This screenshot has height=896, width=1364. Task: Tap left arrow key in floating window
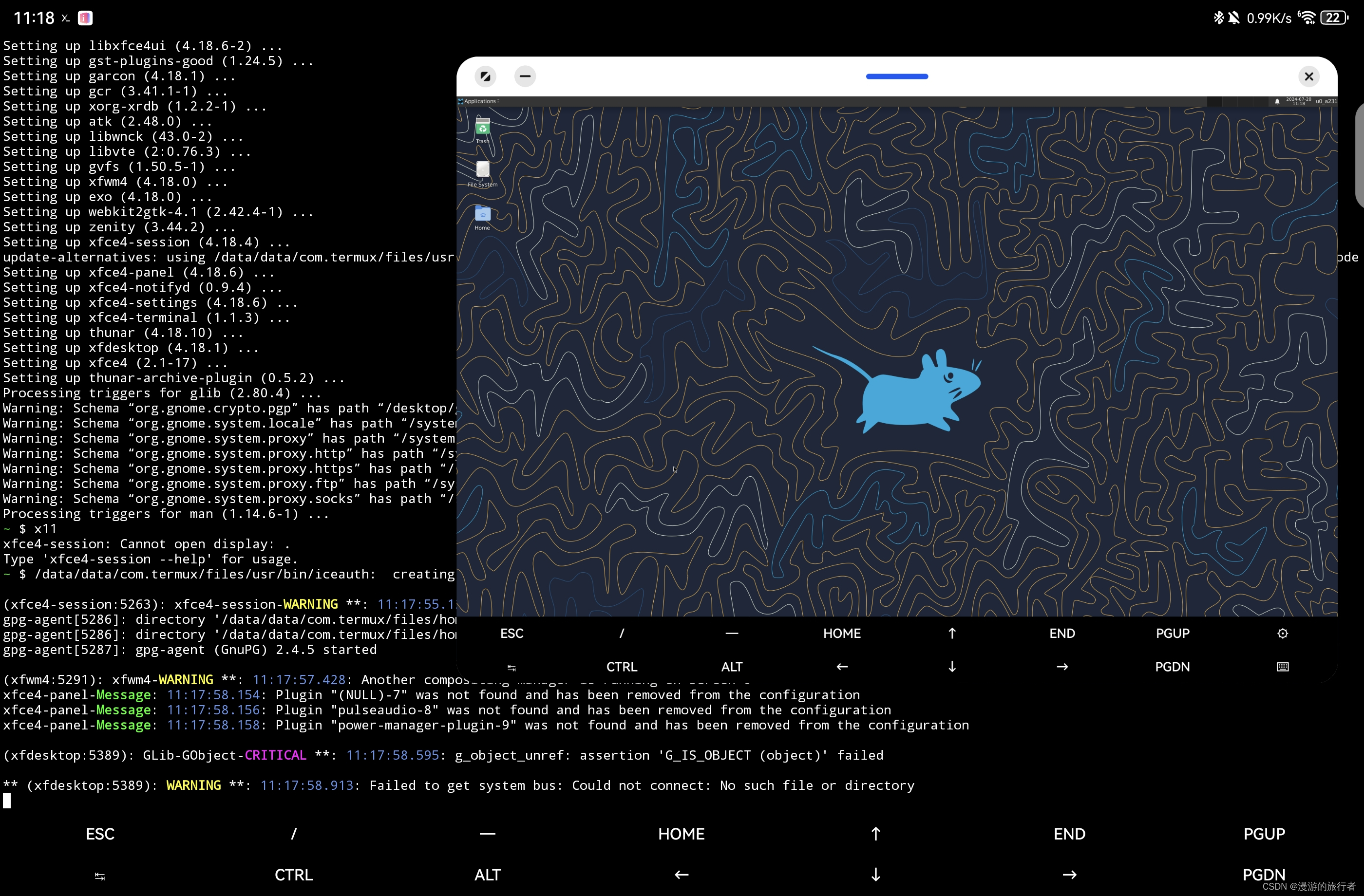point(842,667)
